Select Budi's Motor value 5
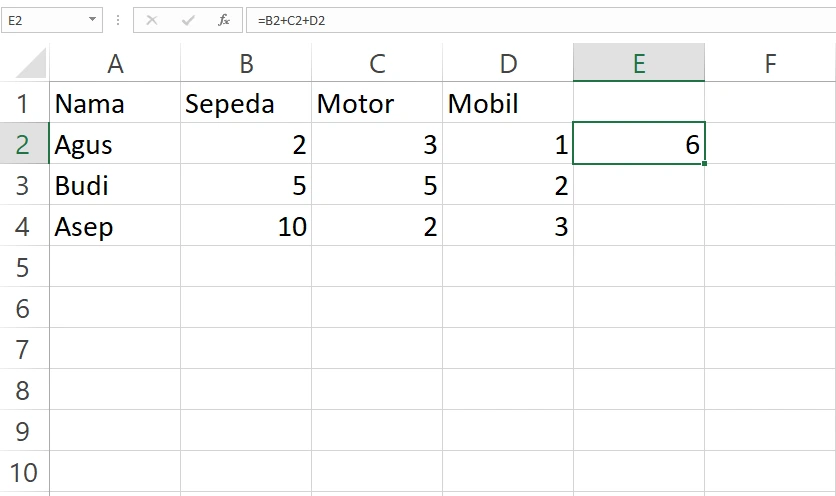Image resolution: width=836 pixels, height=496 pixels. click(x=377, y=185)
